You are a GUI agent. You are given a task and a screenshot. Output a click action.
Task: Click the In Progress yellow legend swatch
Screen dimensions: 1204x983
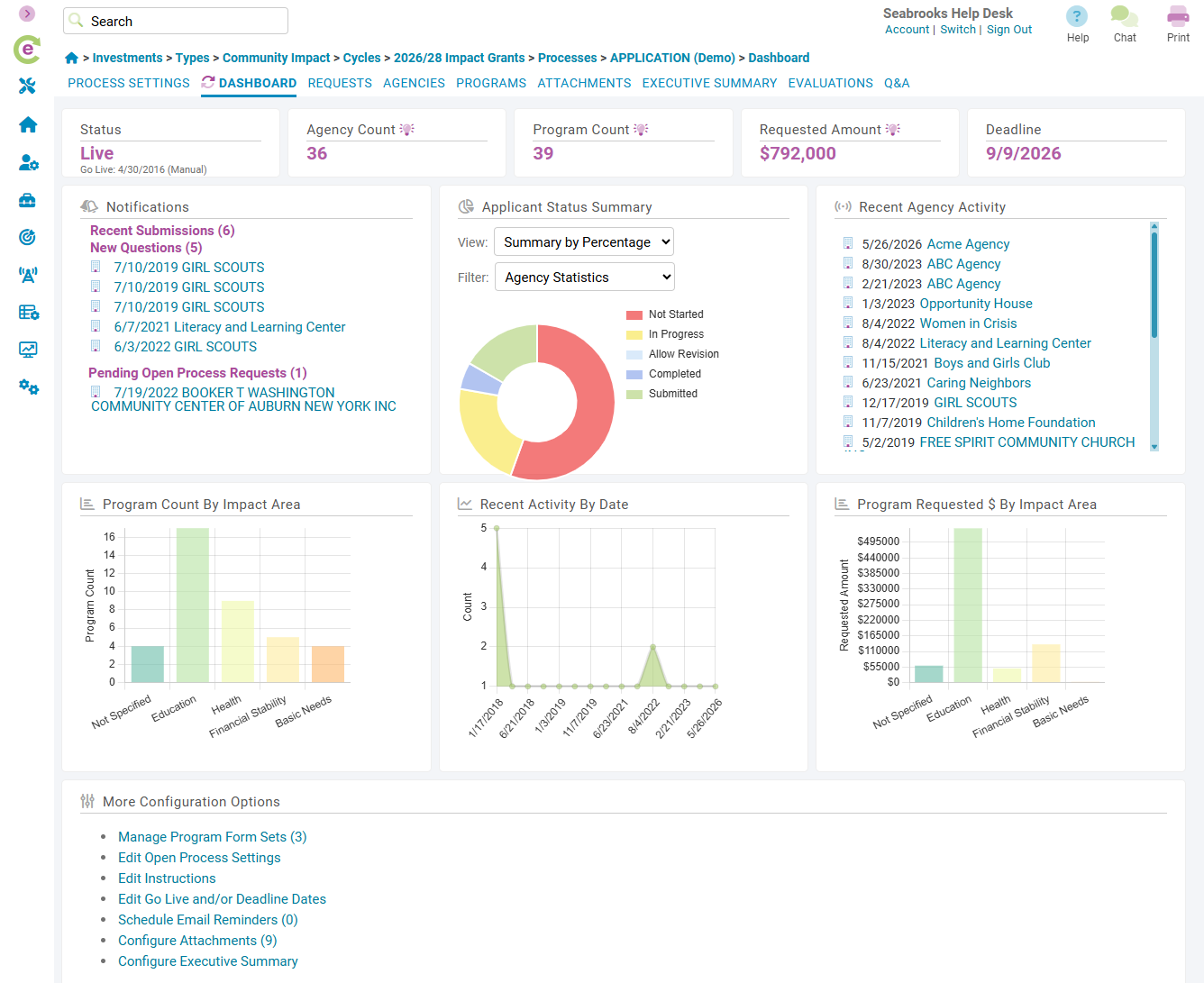click(634, 334)
